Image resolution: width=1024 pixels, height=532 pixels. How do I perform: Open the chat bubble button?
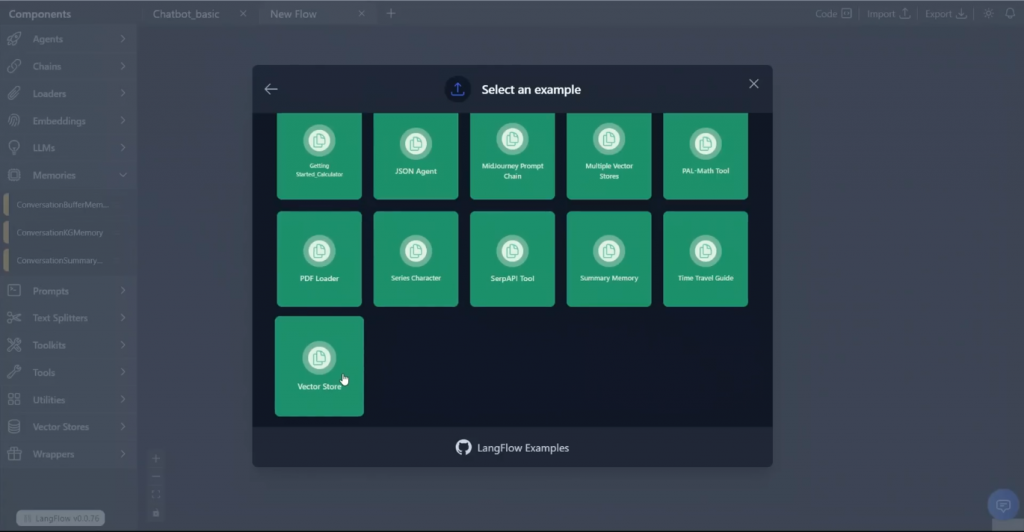tap(1003, 505)
